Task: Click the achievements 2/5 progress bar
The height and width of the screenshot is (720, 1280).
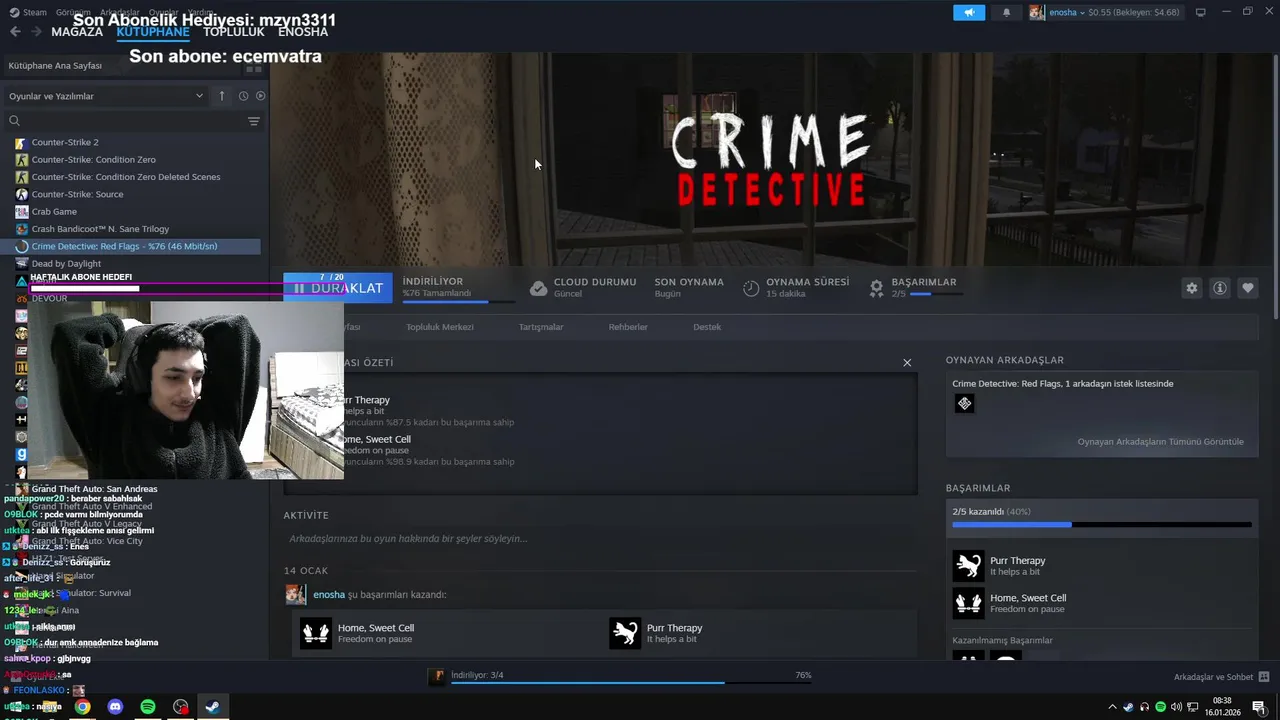Action: (x=1102, y=524)
